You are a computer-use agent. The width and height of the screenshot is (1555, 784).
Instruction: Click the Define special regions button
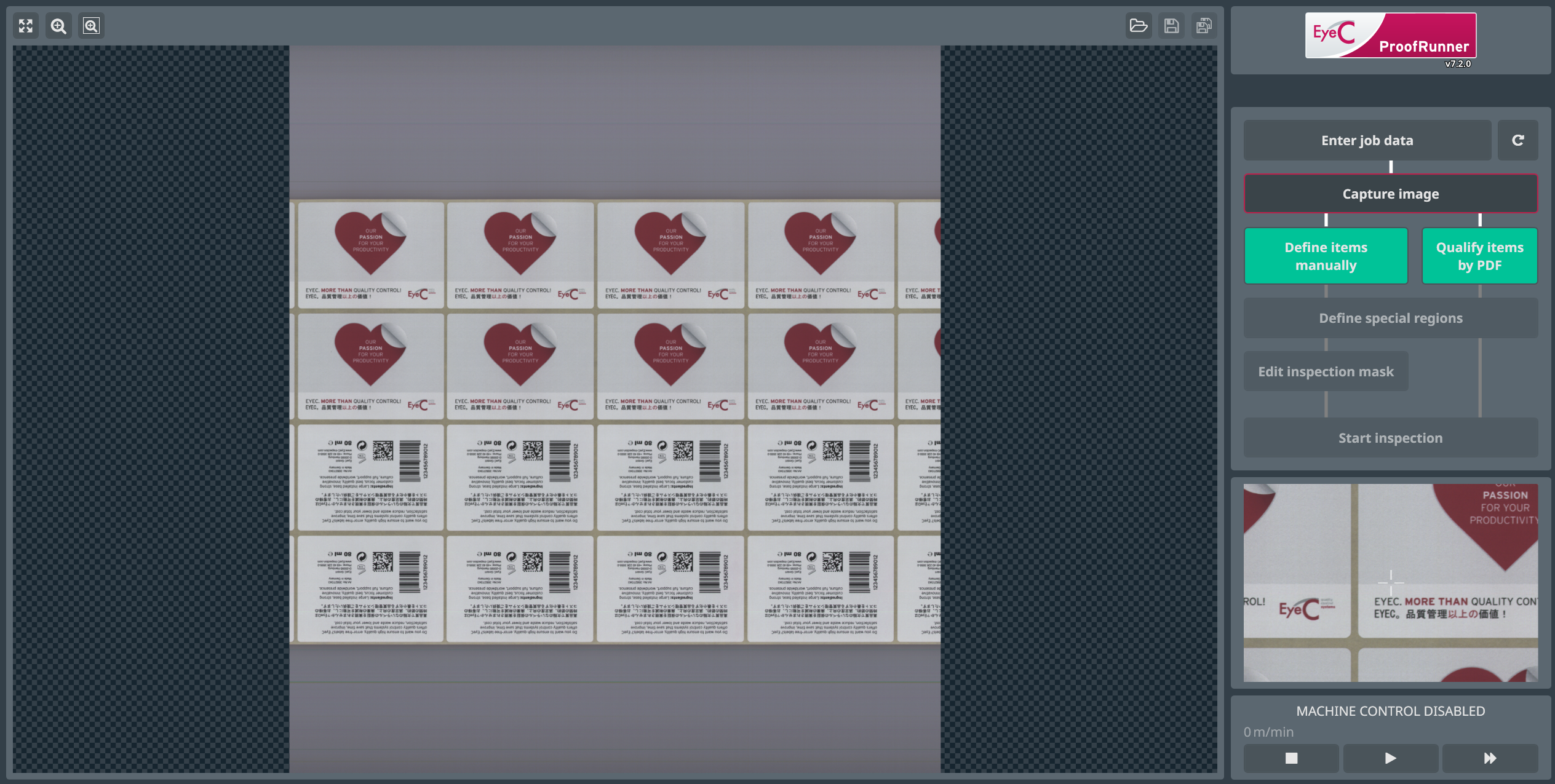1391,318
